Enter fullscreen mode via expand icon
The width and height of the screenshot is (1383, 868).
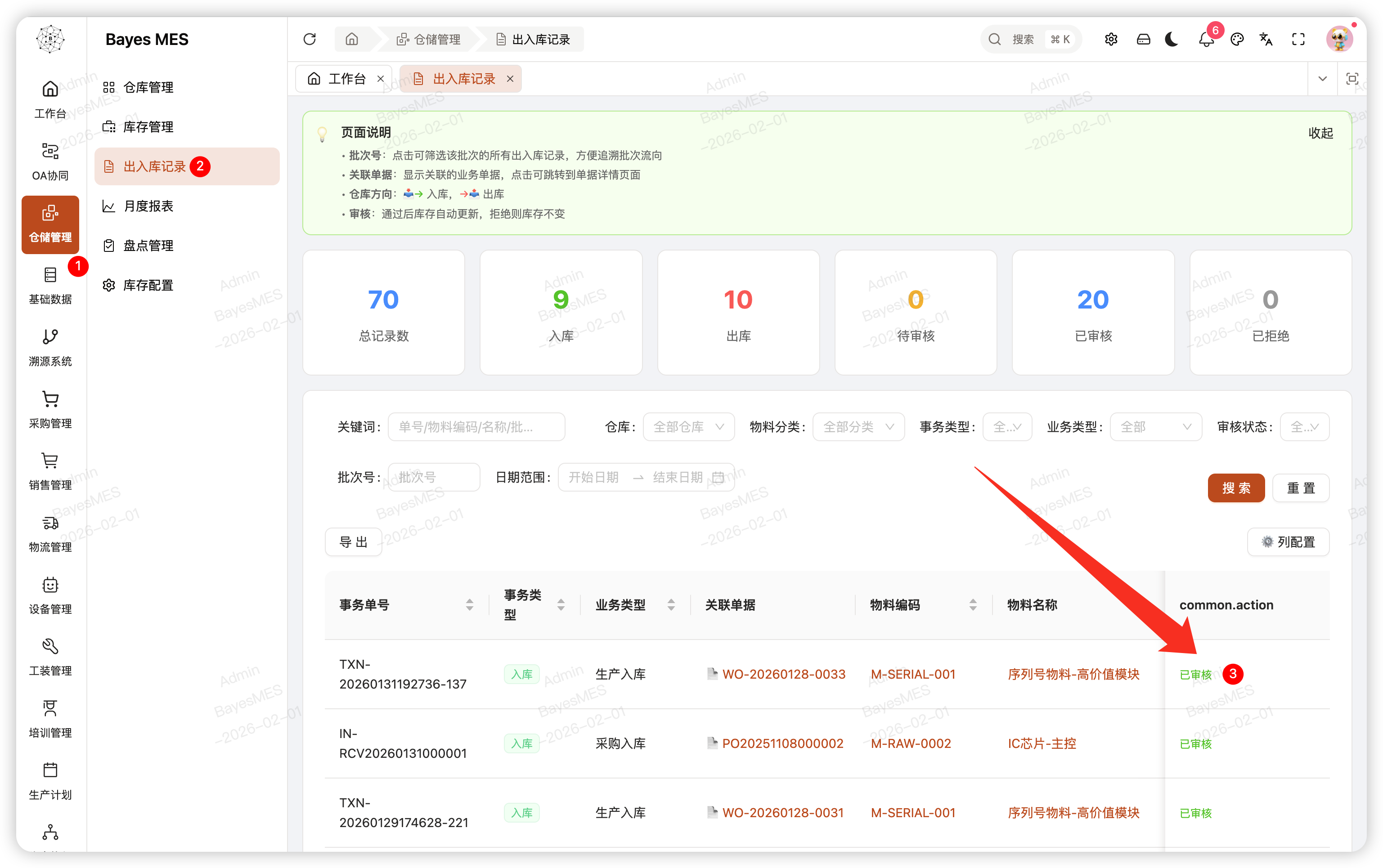pyautogui.click(x=1298, y=39)
